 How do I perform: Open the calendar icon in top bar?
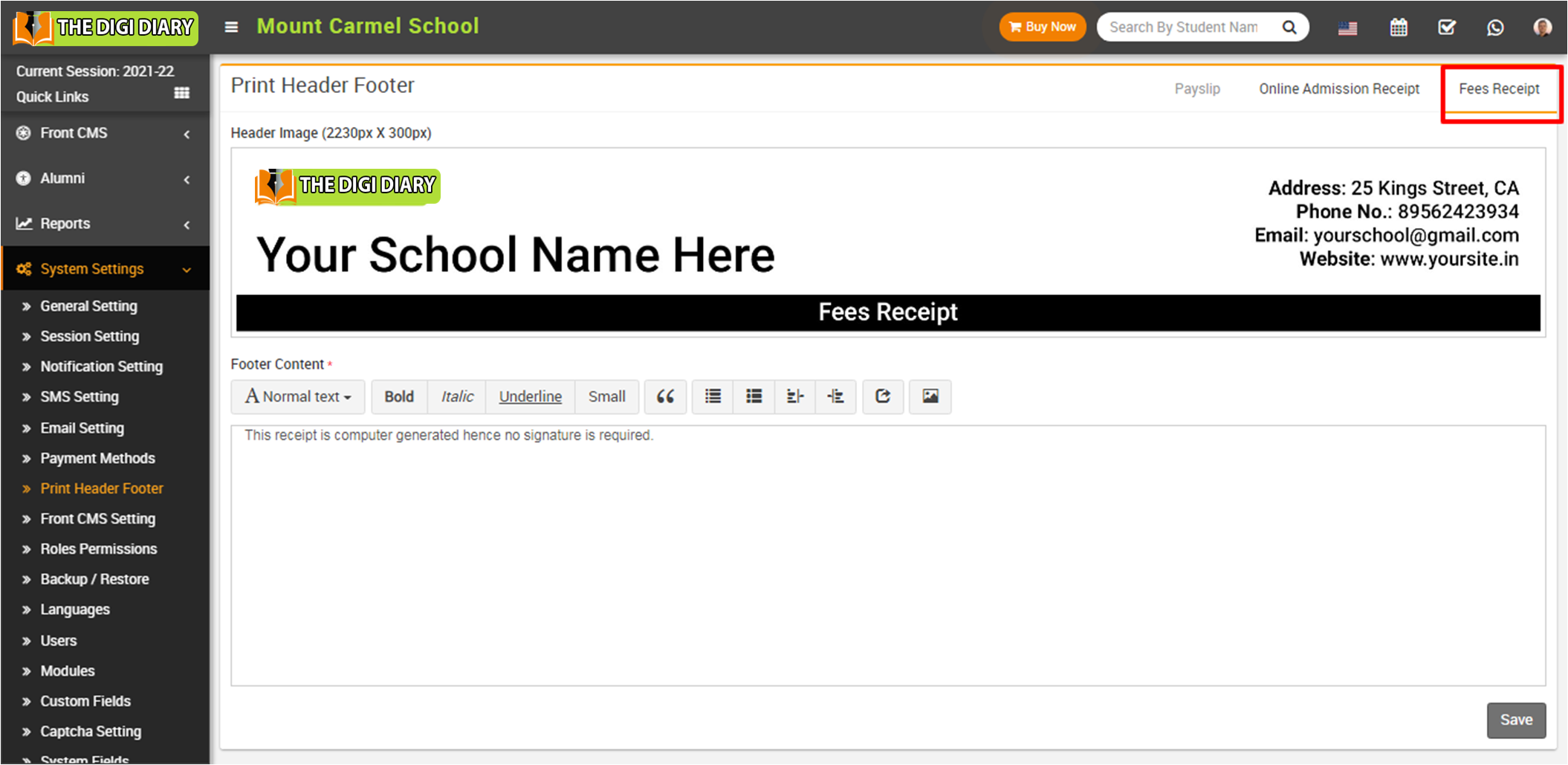click(x=1398, y=28)
